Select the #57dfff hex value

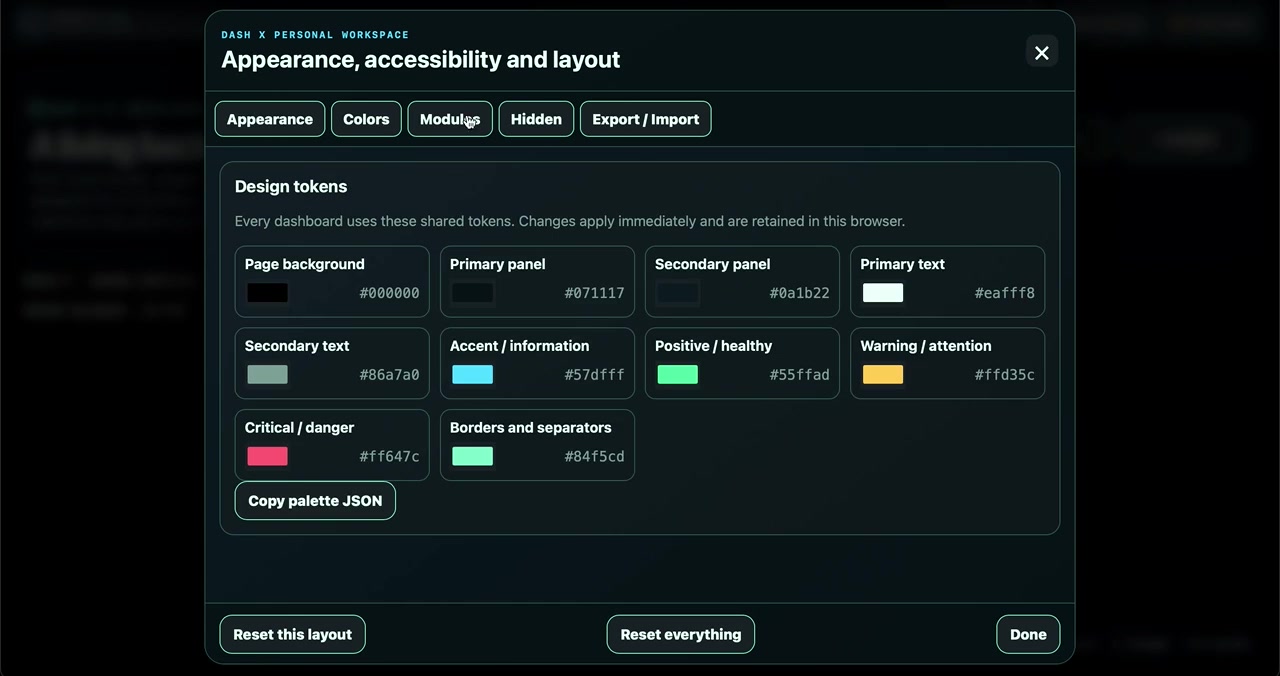[x=594, y=375]
